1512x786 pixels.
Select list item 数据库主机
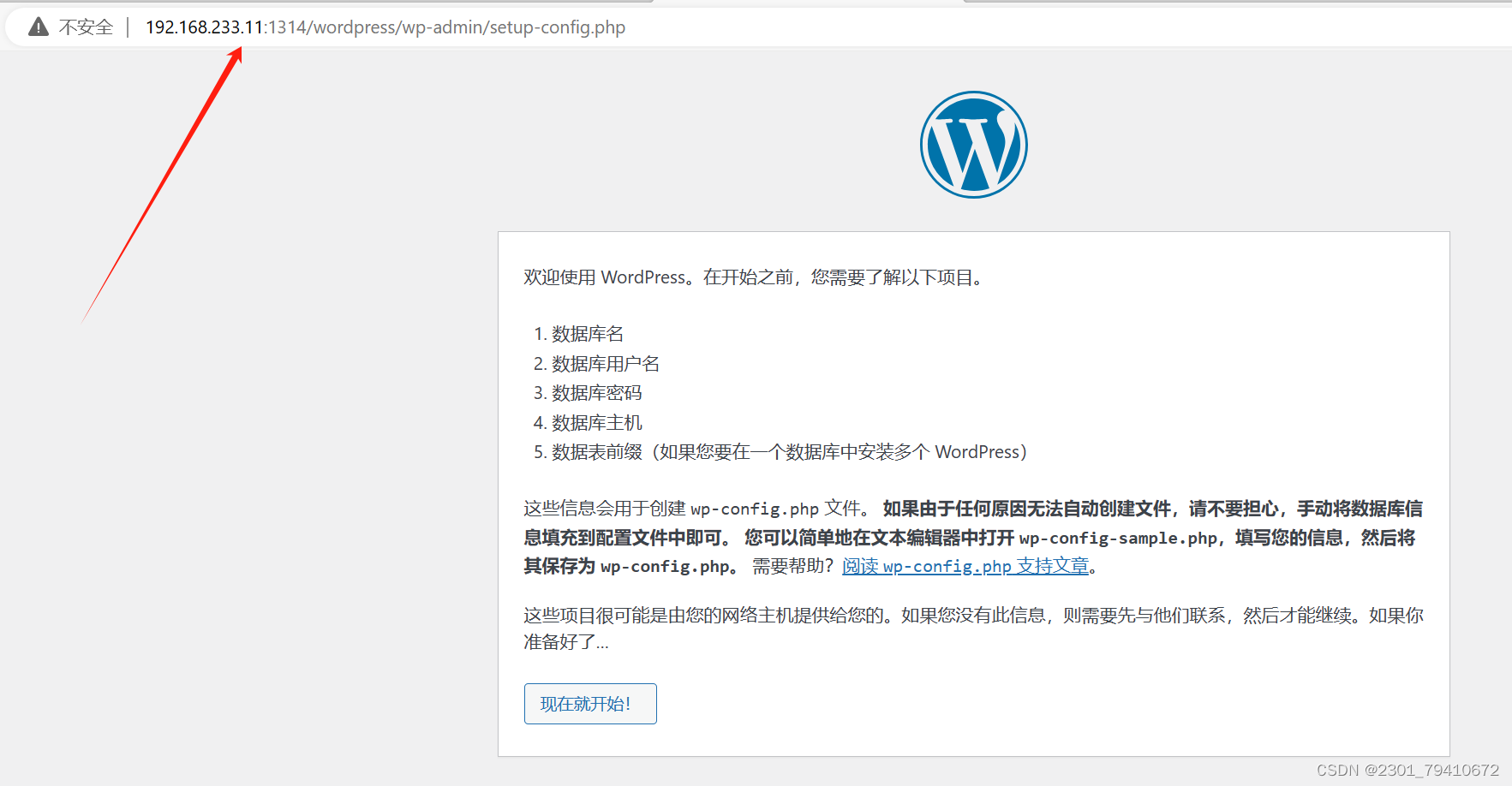point(597,423)
